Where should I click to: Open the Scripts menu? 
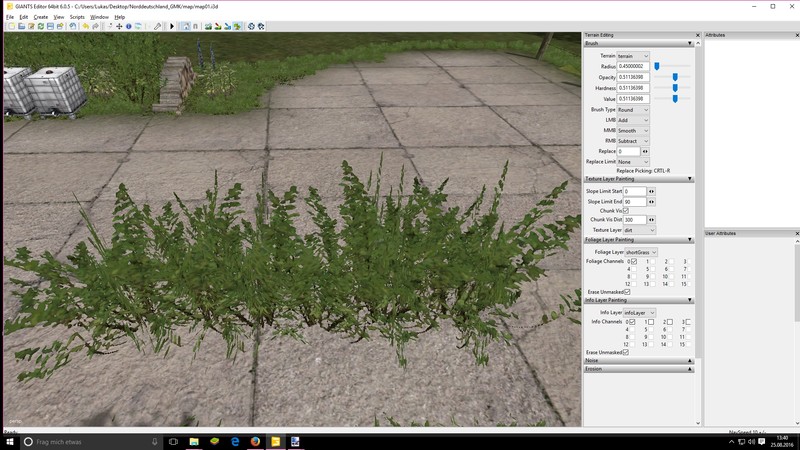click(77, 17)
